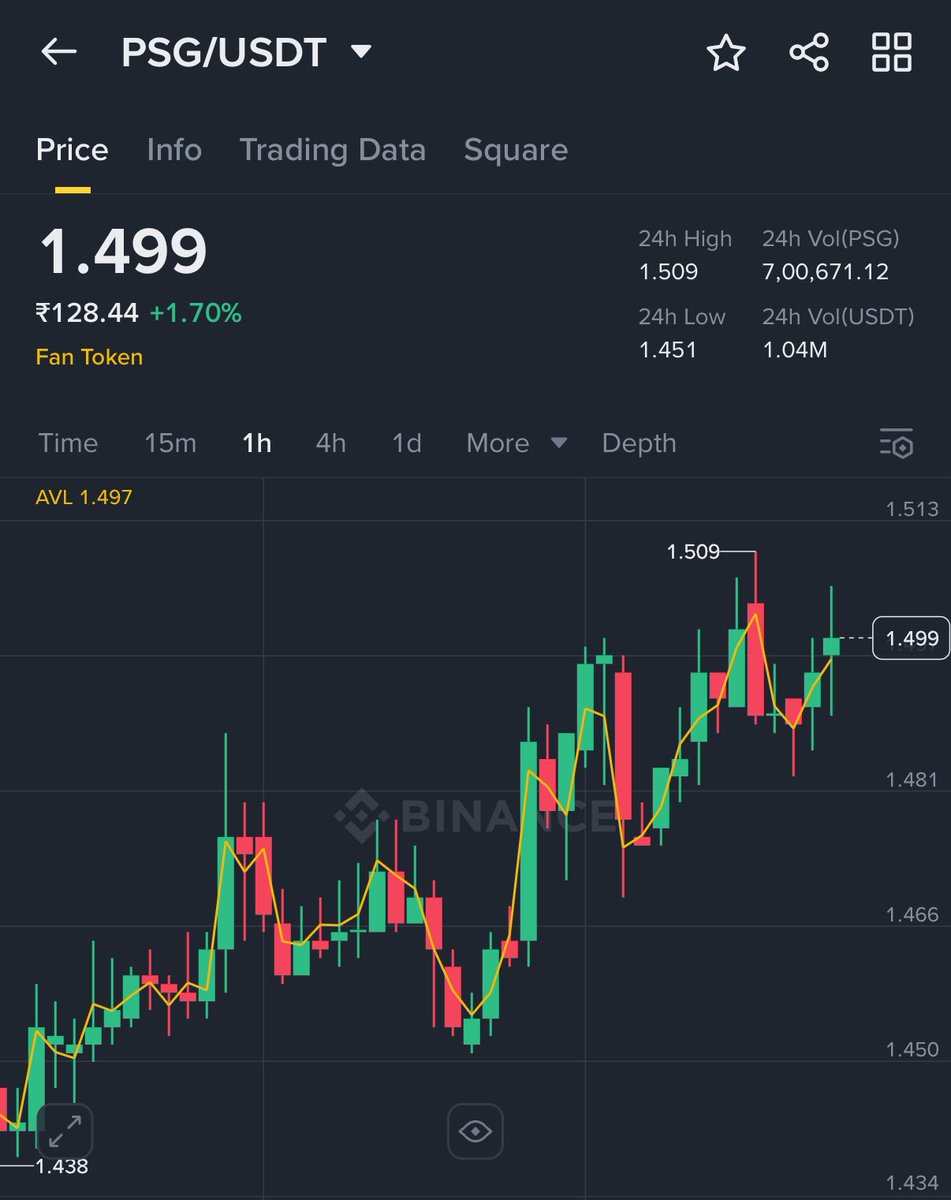Tap the 1.450 price axis label
The image size is (951, 1200).
pos(912,1049)
